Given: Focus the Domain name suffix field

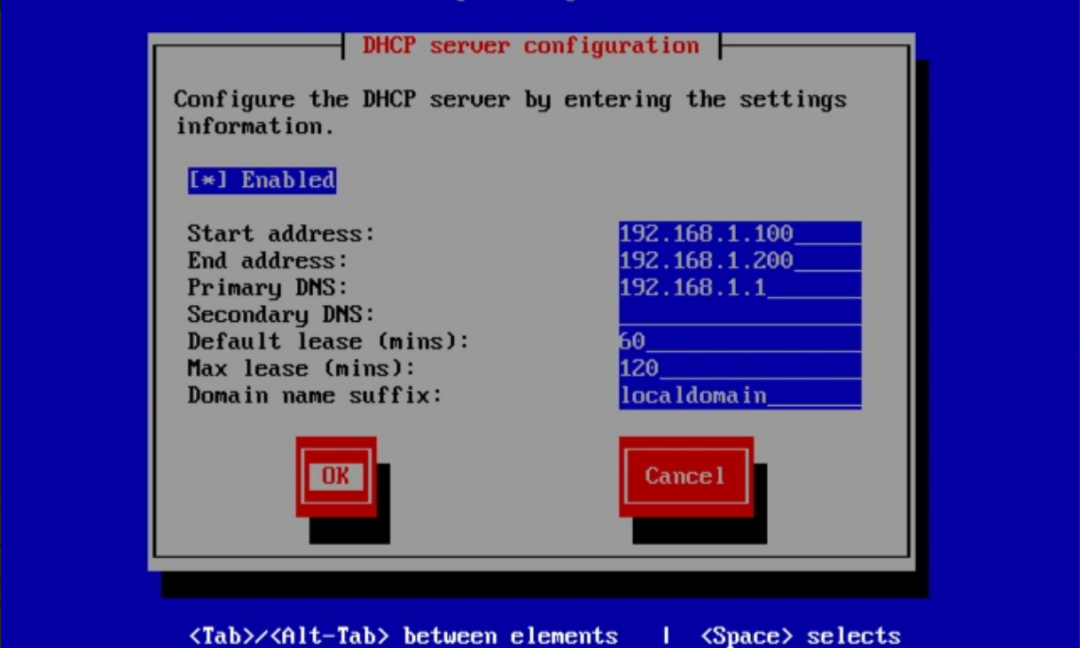Looking at the screenshot, I should point(740,395).
